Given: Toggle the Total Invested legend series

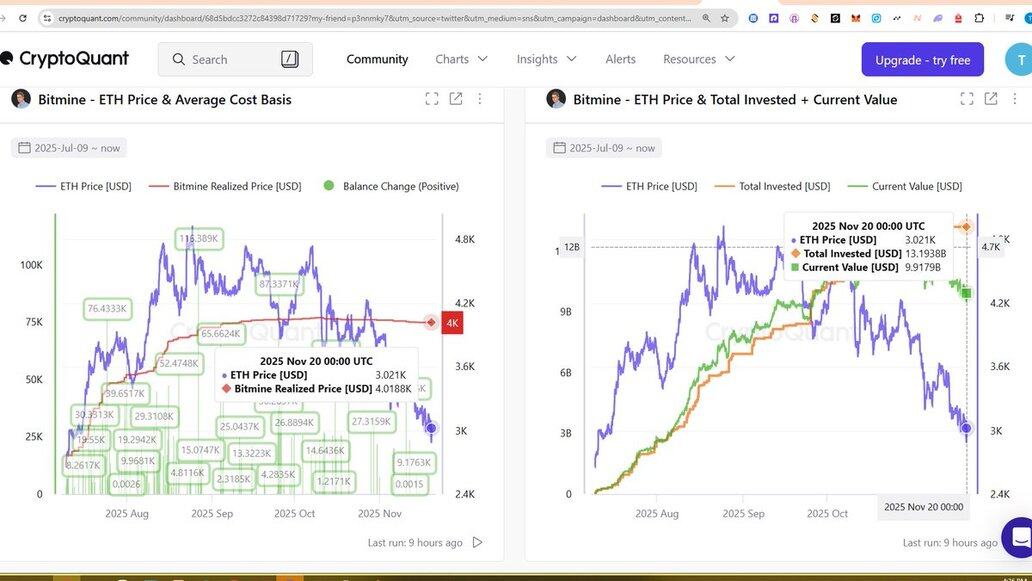Looking at the screenshot, I should tap(772, 186).
